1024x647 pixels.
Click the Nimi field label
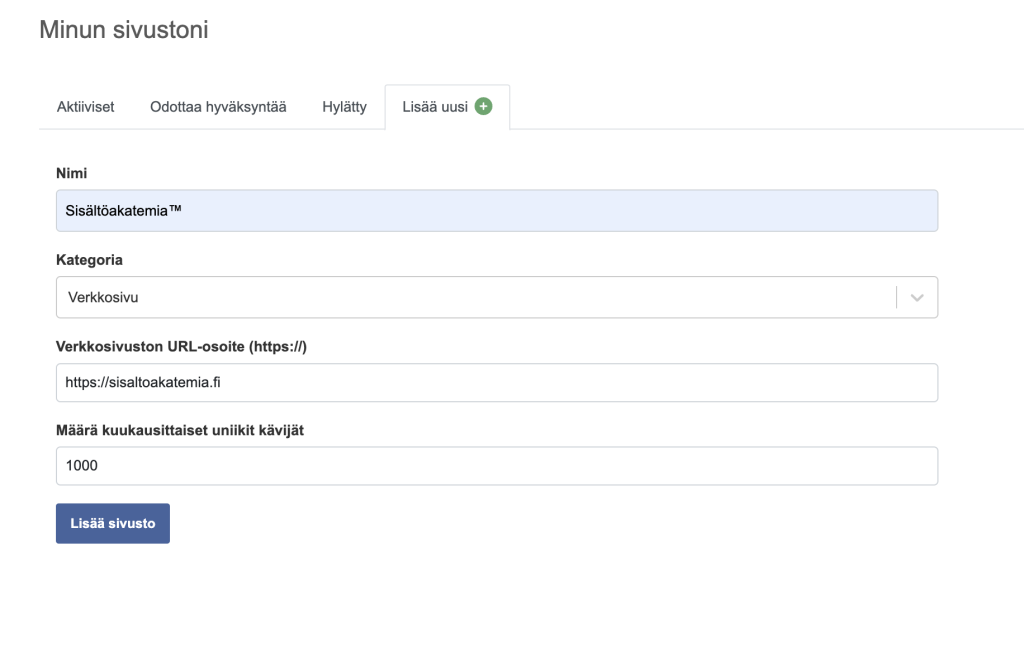[69, 173]
